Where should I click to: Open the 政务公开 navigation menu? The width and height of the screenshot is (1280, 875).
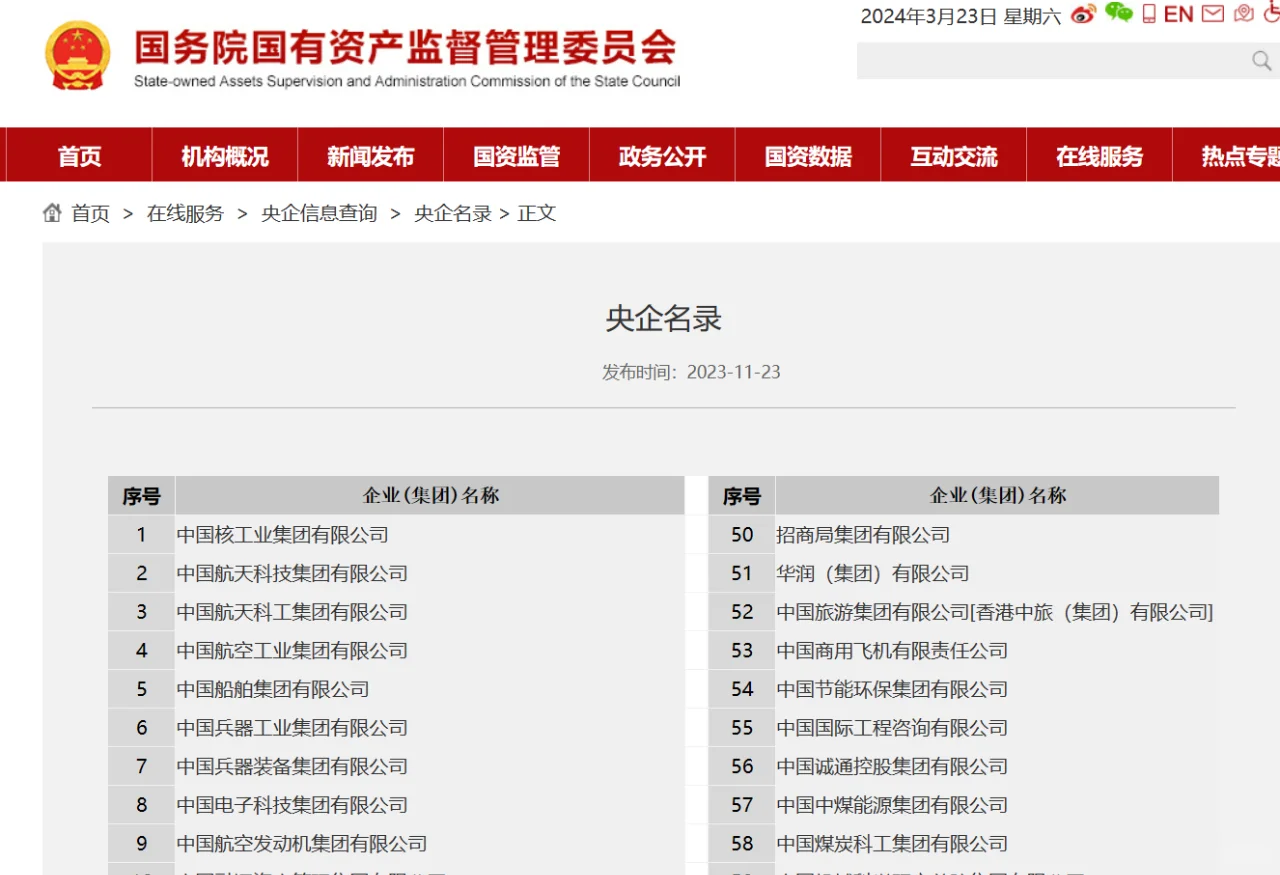point(663,156)
